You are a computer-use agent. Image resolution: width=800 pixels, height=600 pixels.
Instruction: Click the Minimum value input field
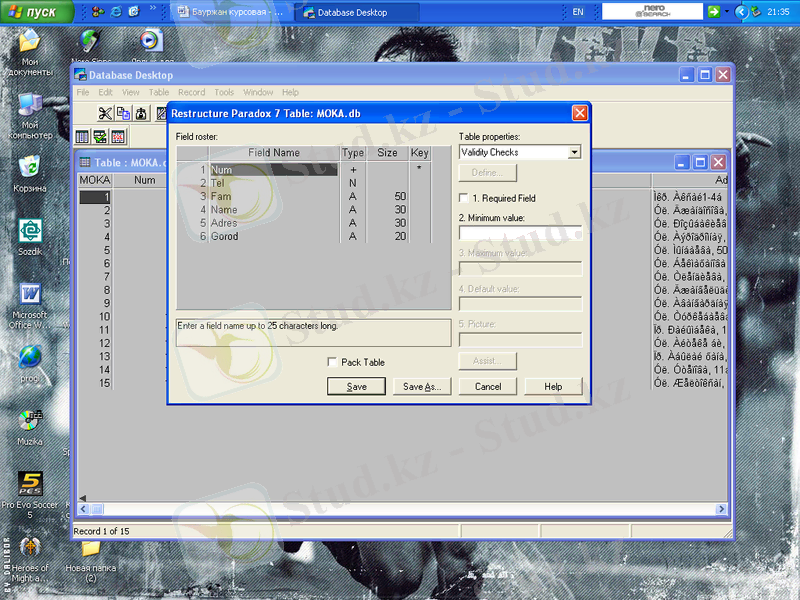coord(520,233)
